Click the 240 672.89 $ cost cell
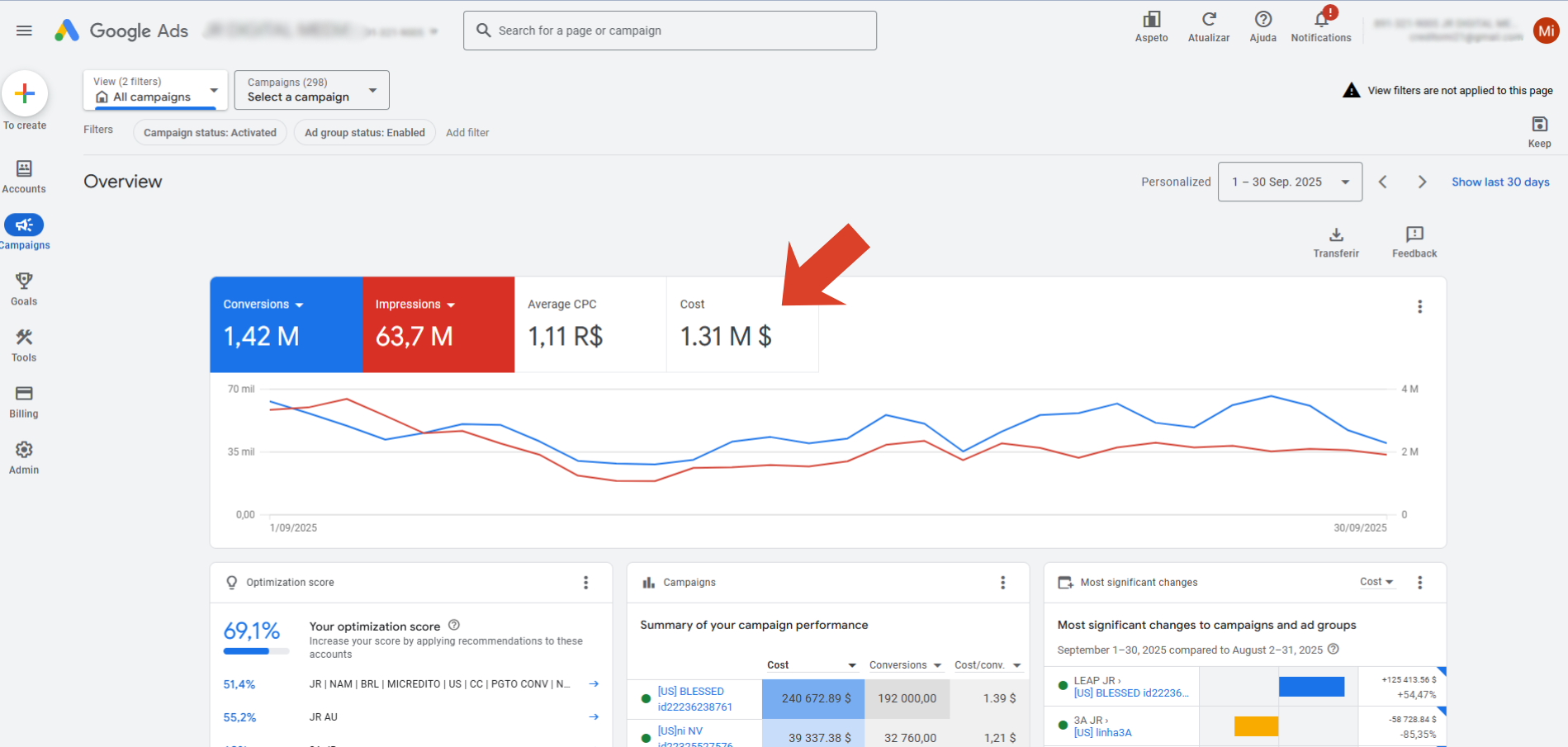 pyautogui.click(x=813, y=699)
